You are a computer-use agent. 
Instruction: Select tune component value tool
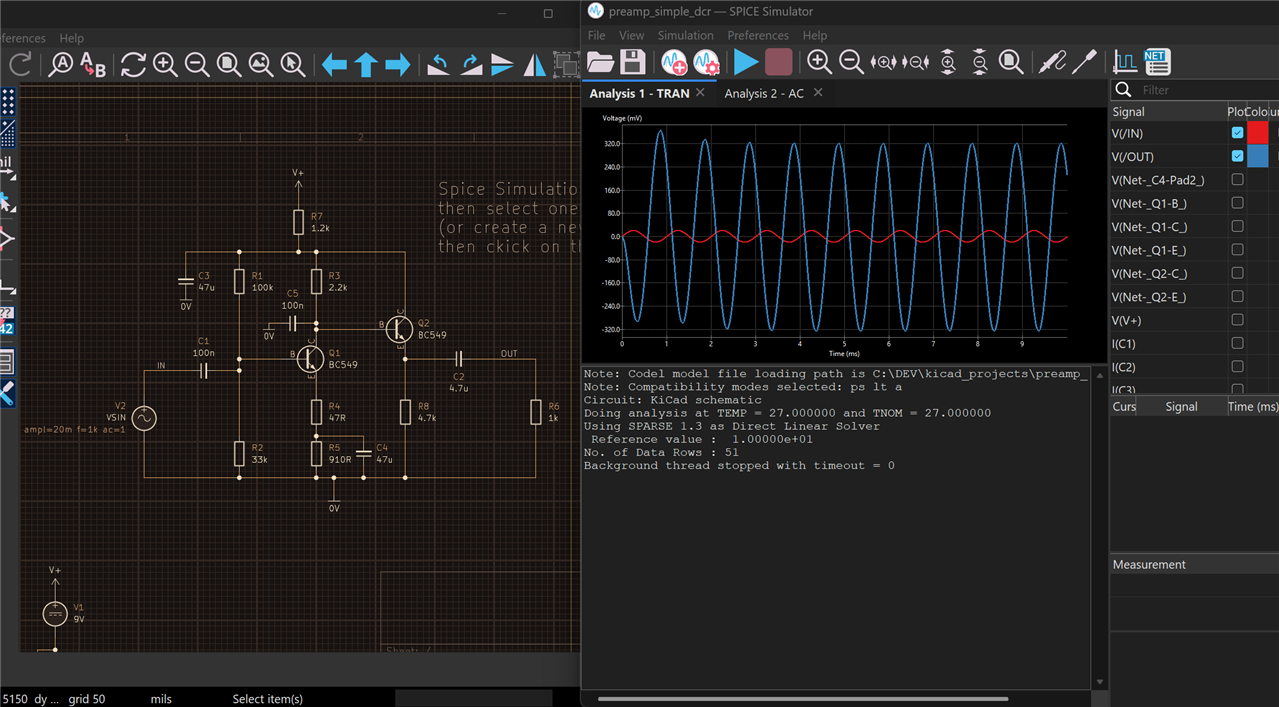click(x=1084, y=62)
